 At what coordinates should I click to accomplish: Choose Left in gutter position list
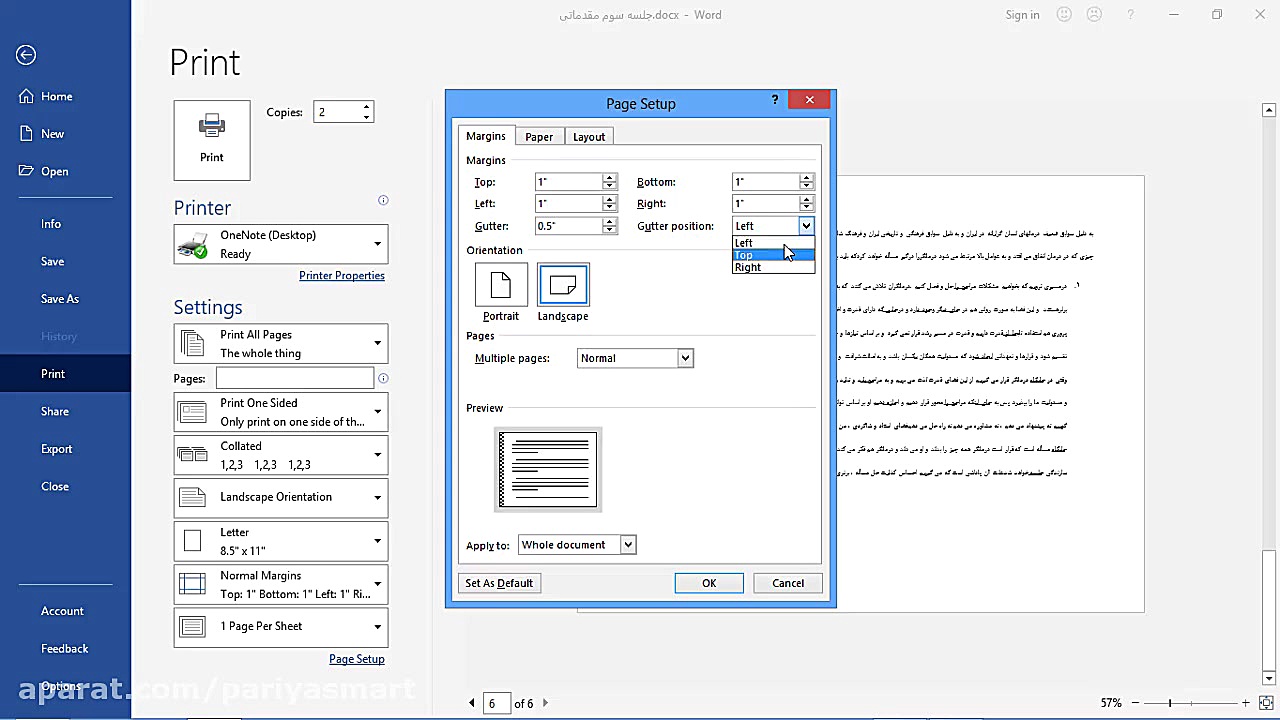click(773, 243)
